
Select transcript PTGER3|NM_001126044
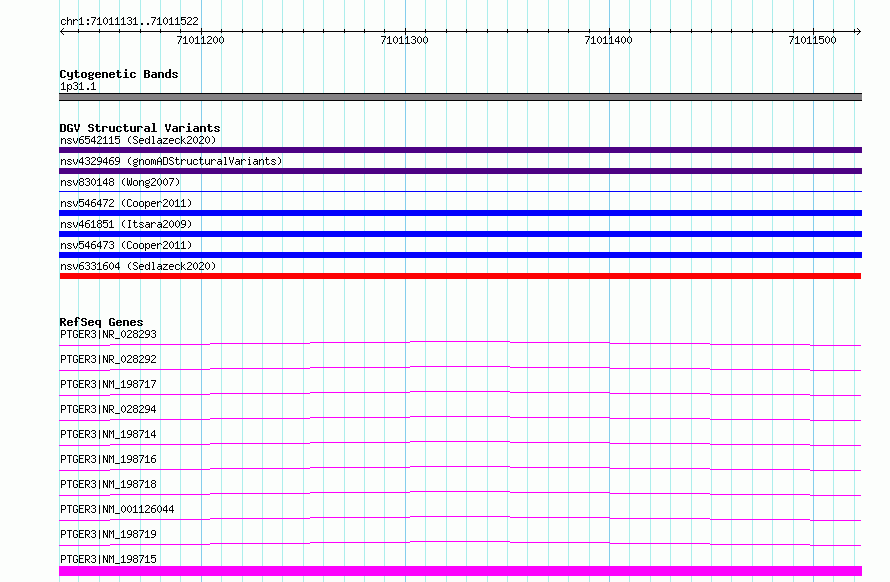(117, 509)
